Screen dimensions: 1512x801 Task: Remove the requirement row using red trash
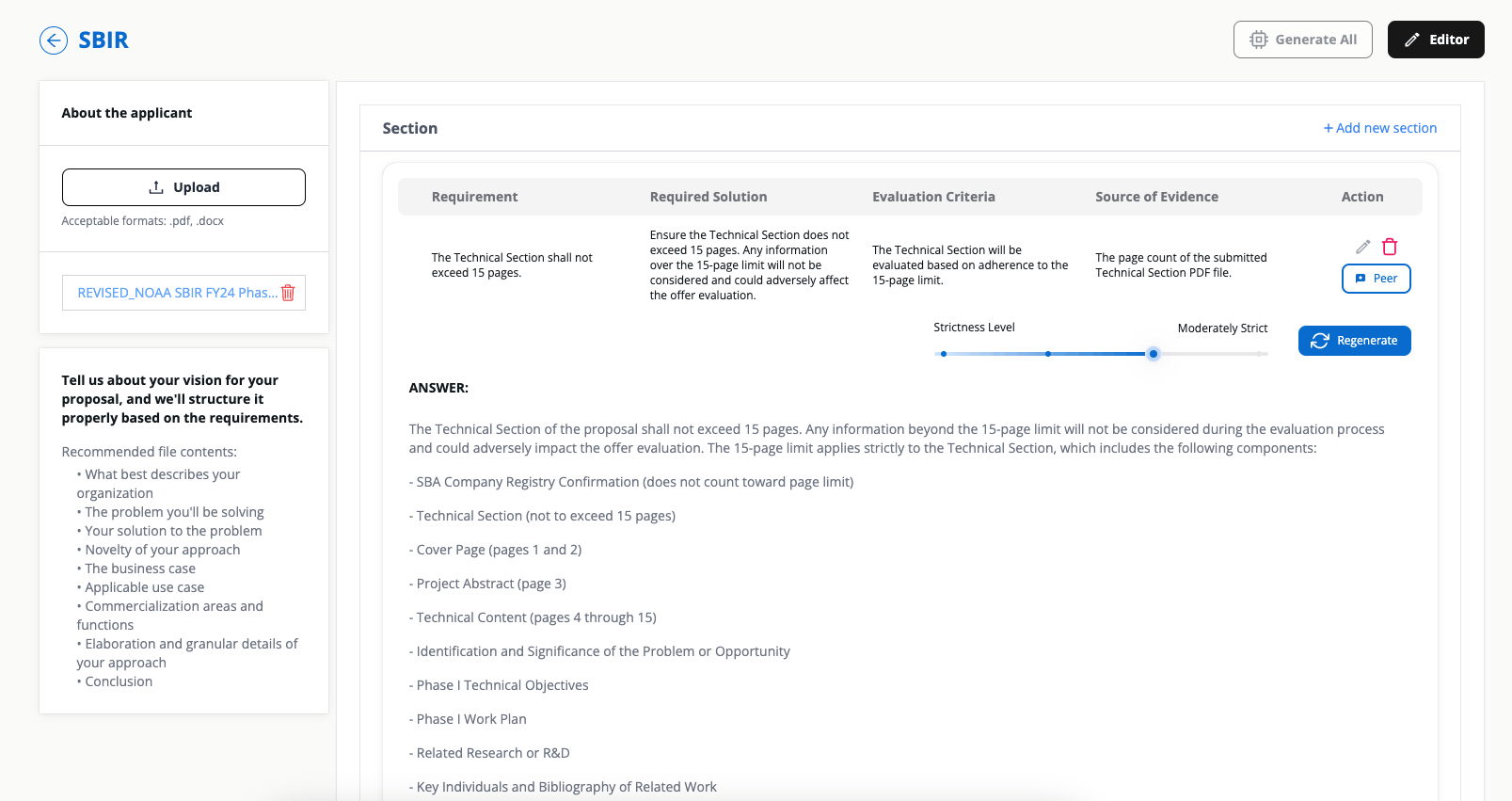coord(1390,247)
